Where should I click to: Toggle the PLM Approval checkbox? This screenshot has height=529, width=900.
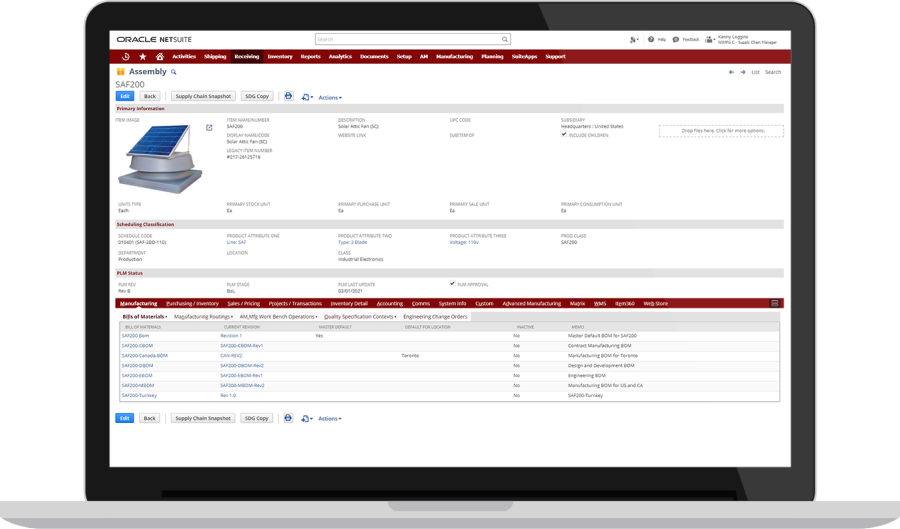click(x=452, y=283)
